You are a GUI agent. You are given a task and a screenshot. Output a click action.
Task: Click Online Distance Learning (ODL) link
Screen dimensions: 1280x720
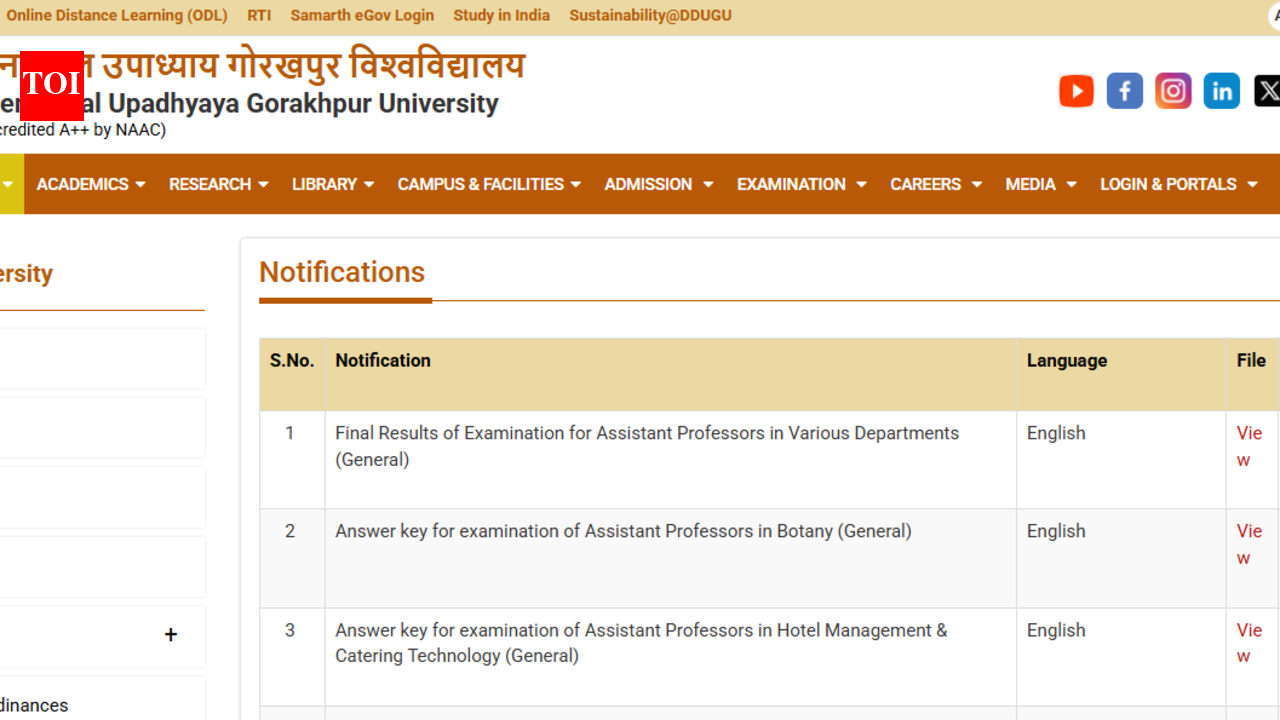(116, 15)
